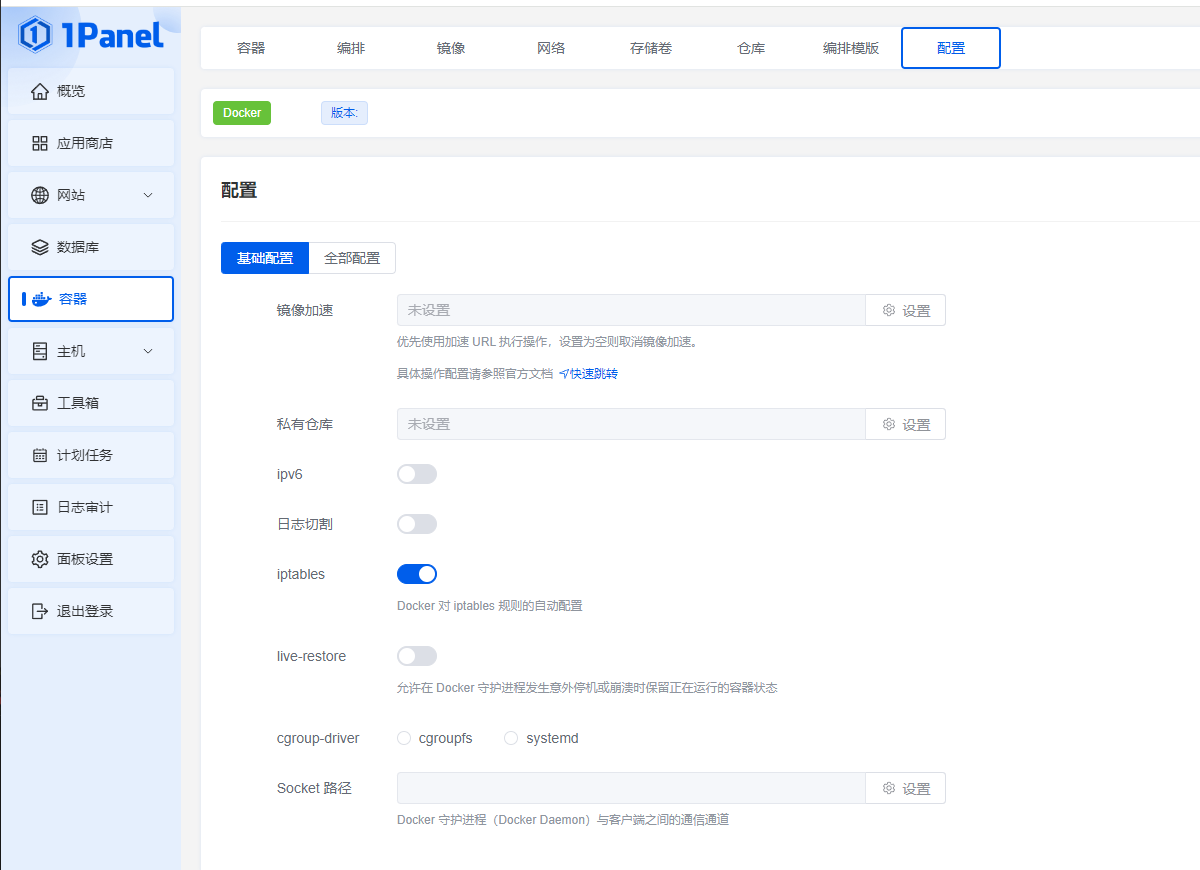
Task: Go to the 存储卷 tab
Action: (x=651, y=48)
